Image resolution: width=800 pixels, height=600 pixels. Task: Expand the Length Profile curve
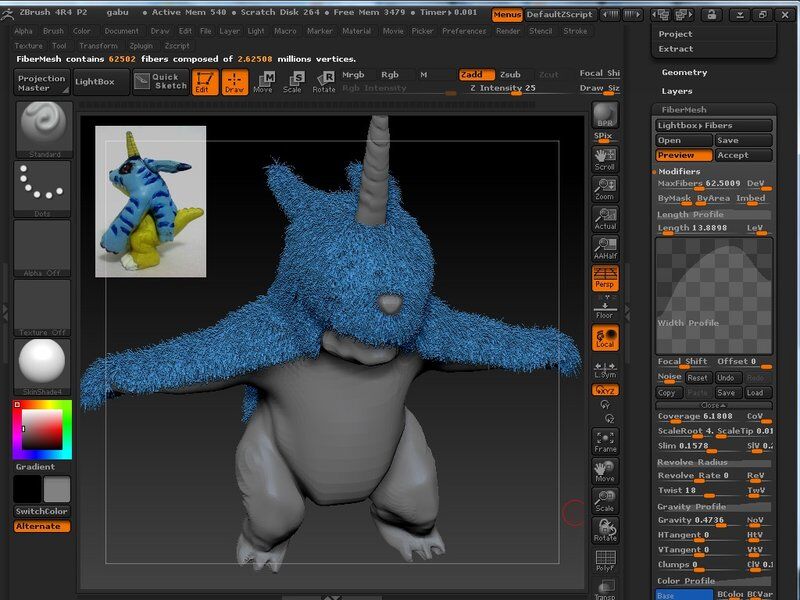pos(714,215)
